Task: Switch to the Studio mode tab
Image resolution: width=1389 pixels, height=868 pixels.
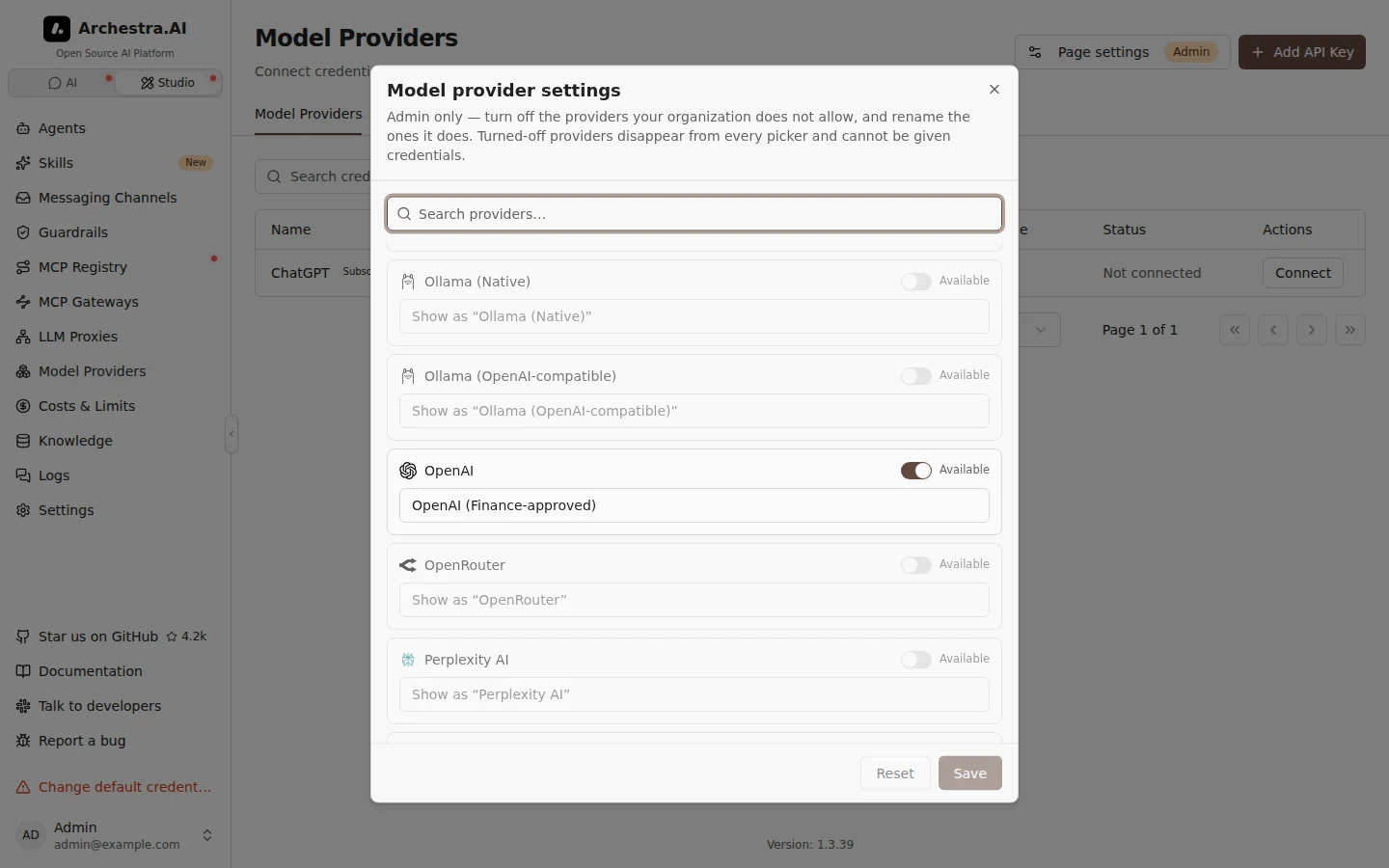Action: [x=168, y=83]
